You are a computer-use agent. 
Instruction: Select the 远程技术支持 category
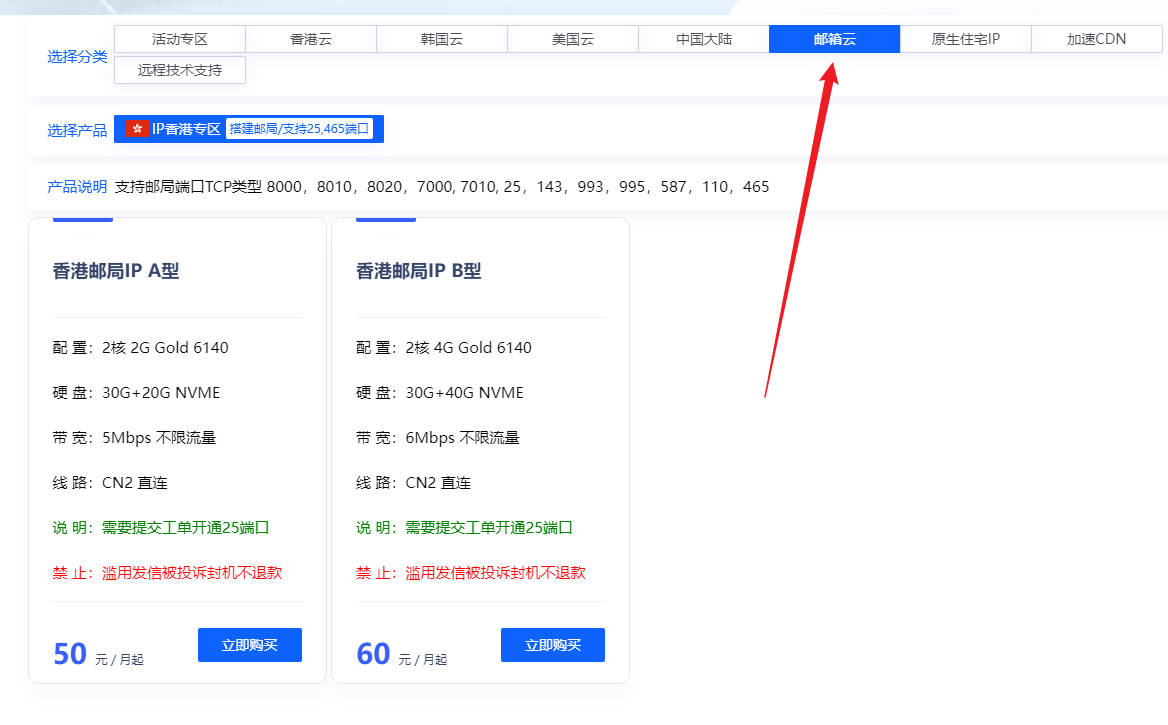[x=180, y=70]
